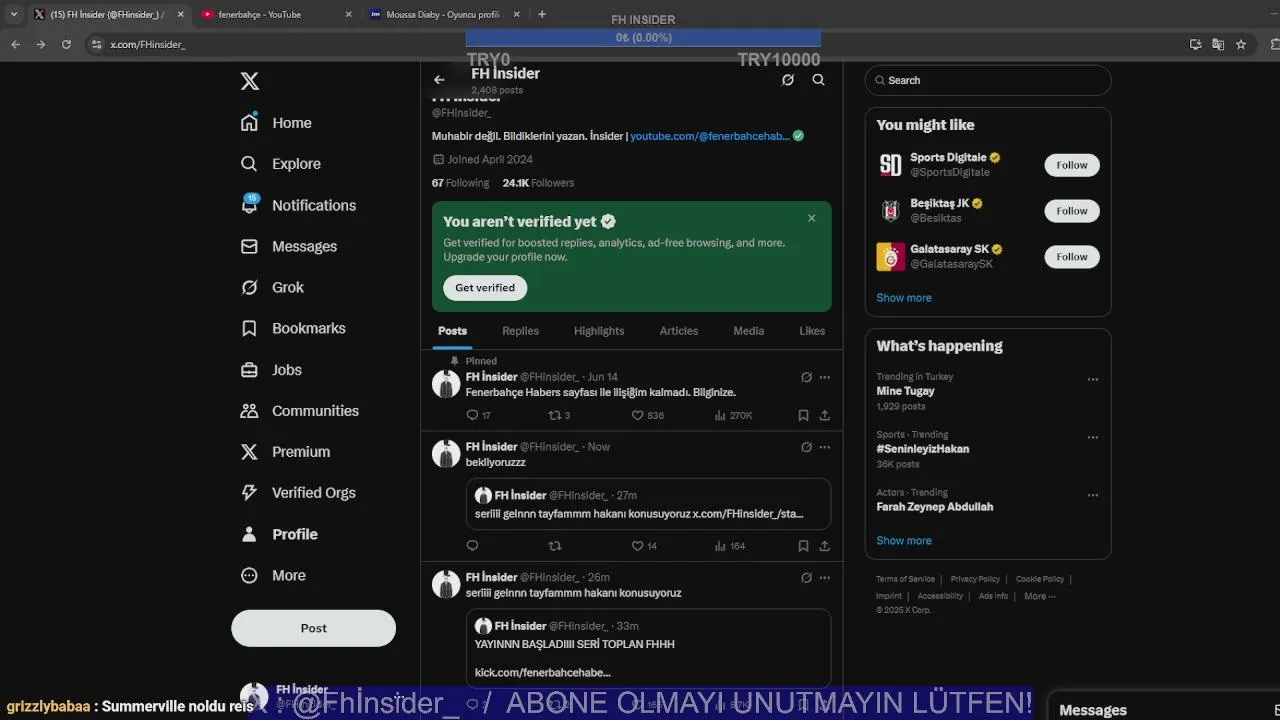Go to Profile in the sidebar

(279, 534)
